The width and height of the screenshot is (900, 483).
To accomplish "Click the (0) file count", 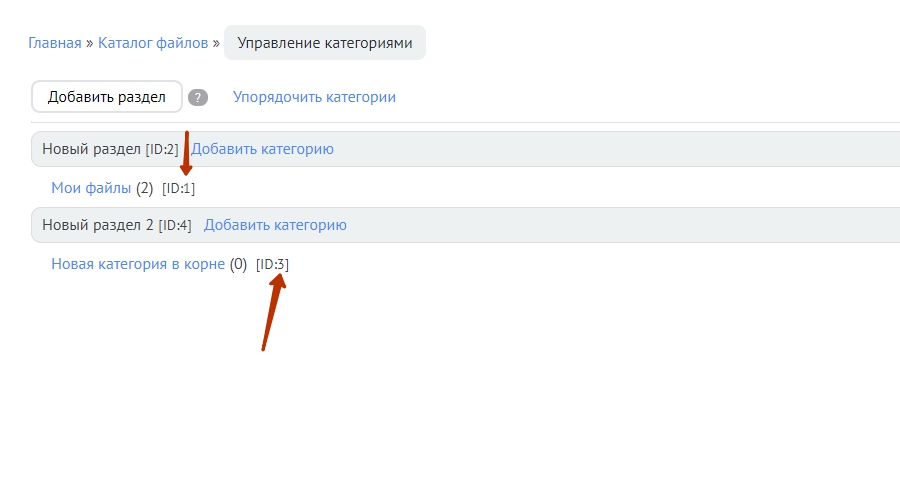I will coord(238,264).
